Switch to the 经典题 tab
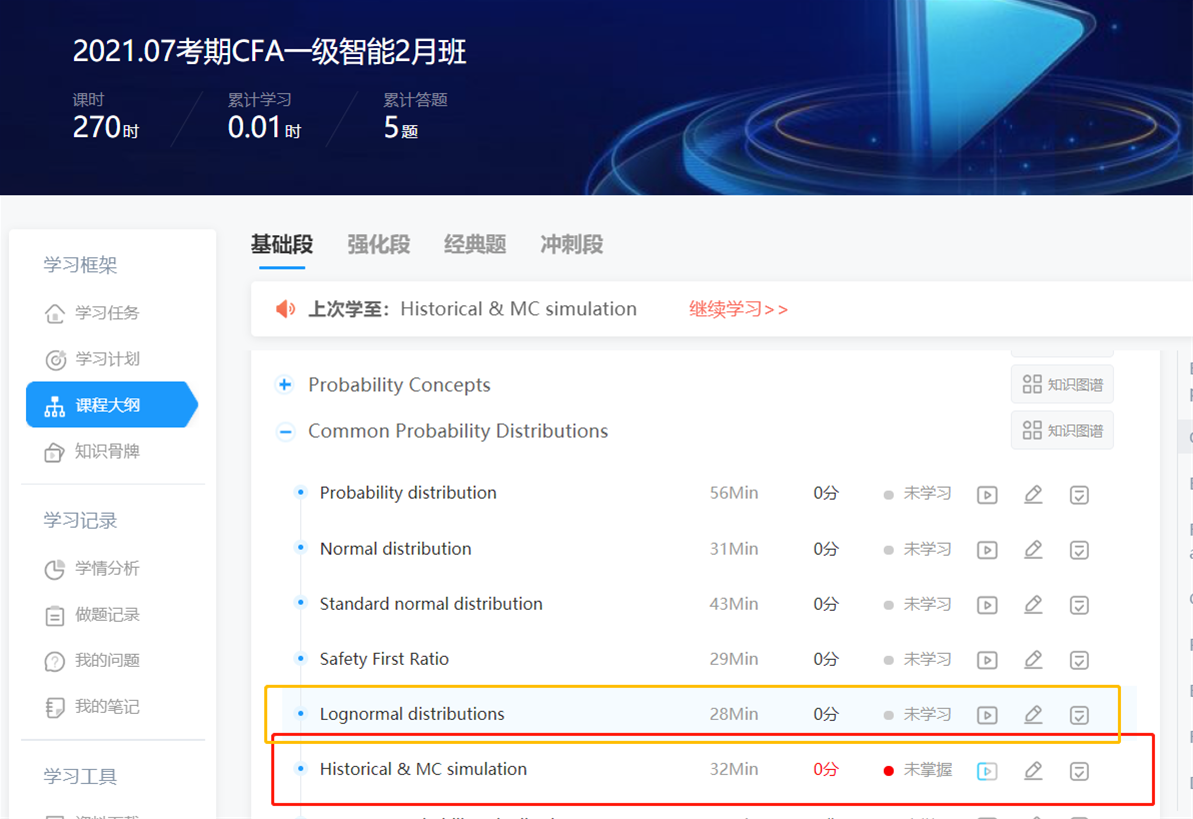Screen dimensions: 1193x819 coord(475,244)
